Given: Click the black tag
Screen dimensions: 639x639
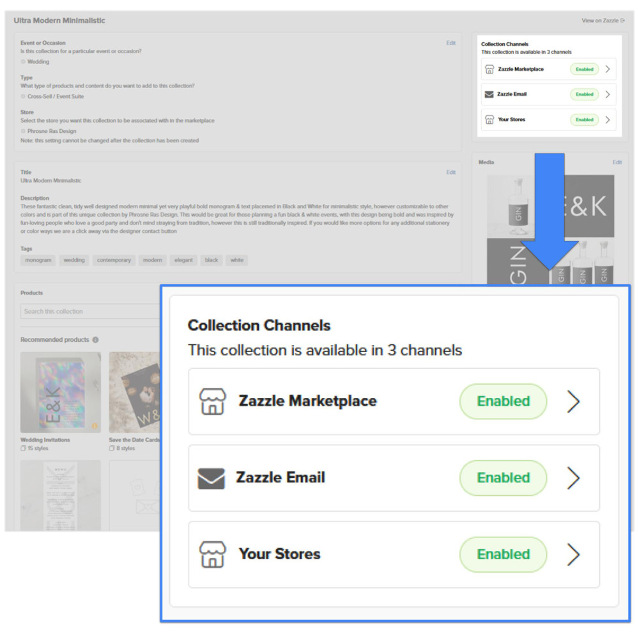Looking at the screenshot, I should pyautogui.click(x=211, y=260).
